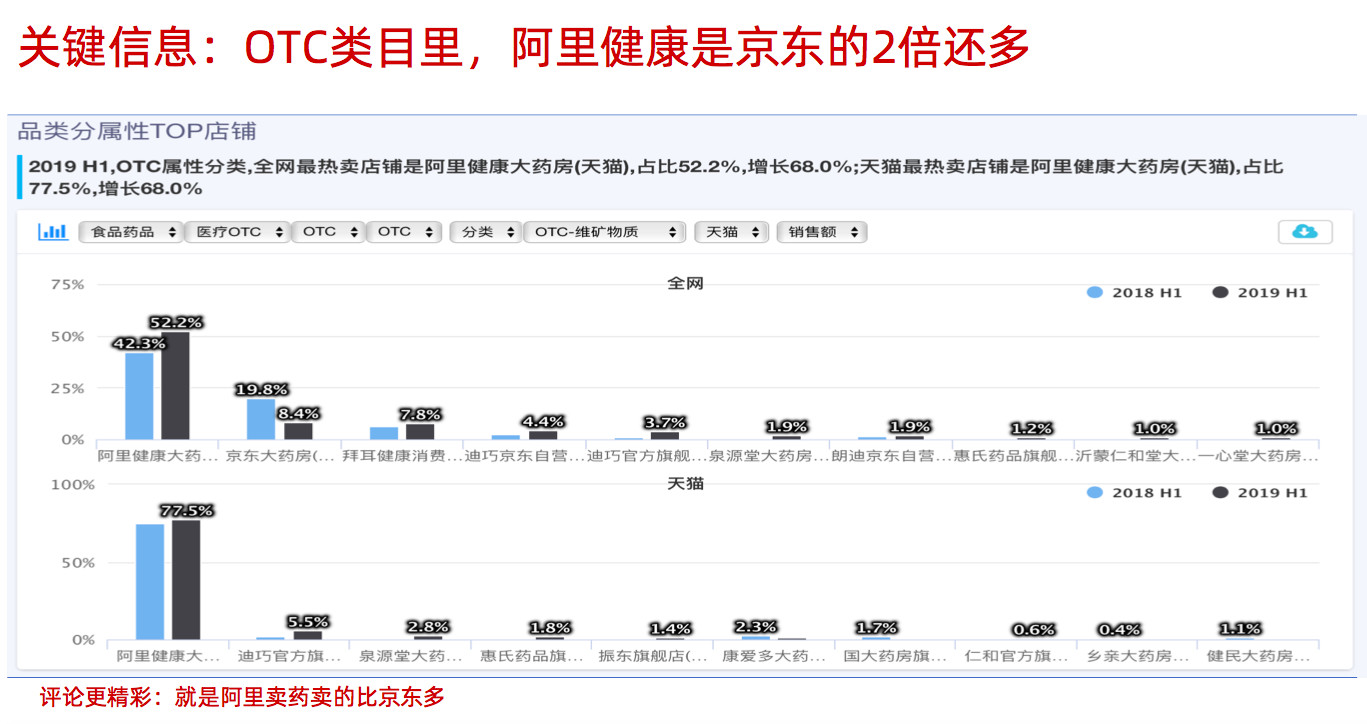Click the 1.7% bar label
The image size is (1367, 724).
pyautogui.click(x=876, y=628)
